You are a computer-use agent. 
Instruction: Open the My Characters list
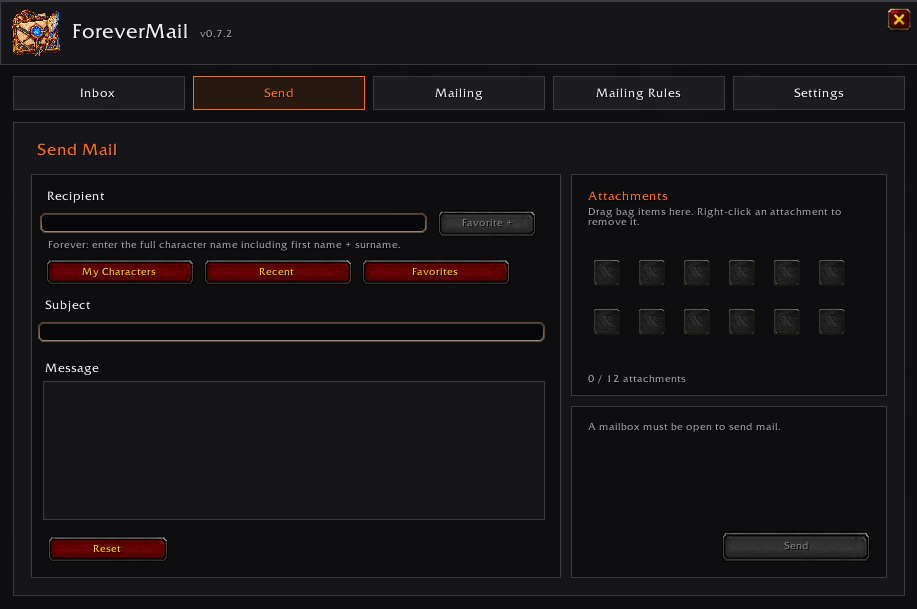pyautogui.click(x=120, y=272)
